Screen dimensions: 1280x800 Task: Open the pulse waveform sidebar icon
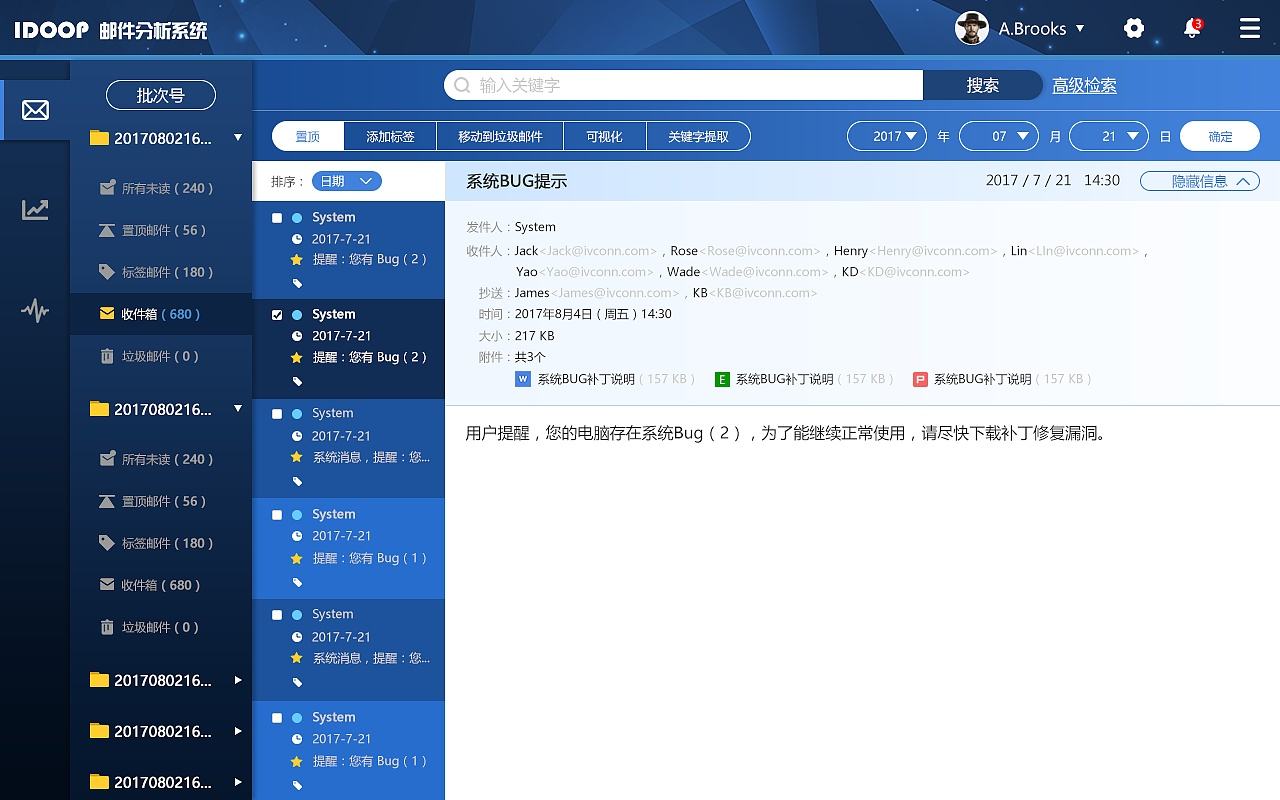point(35,311)
